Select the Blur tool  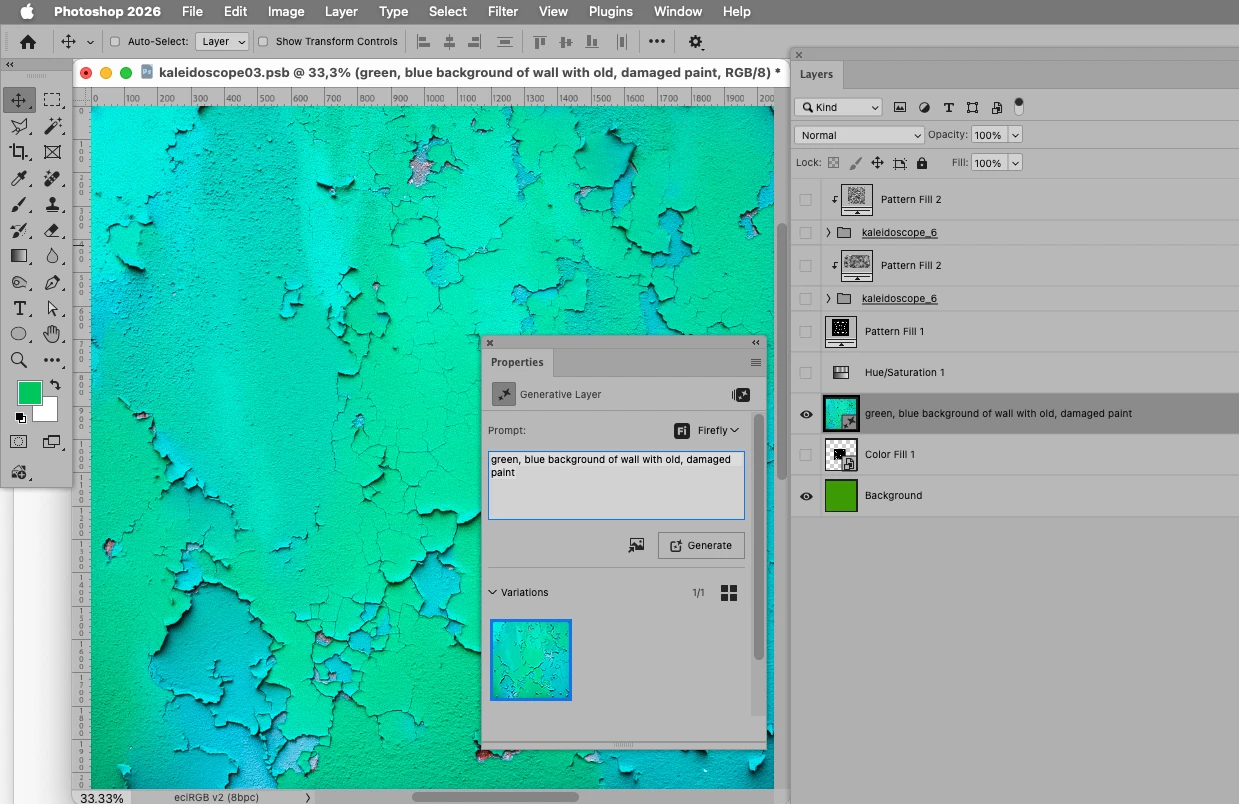pos(52,256)
